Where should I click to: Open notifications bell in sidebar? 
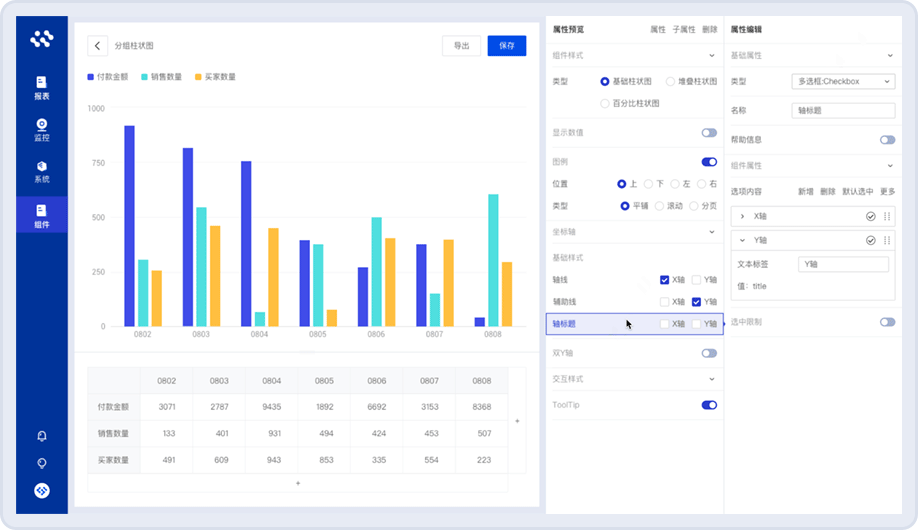pyautogui.click(x=42, y=436)
